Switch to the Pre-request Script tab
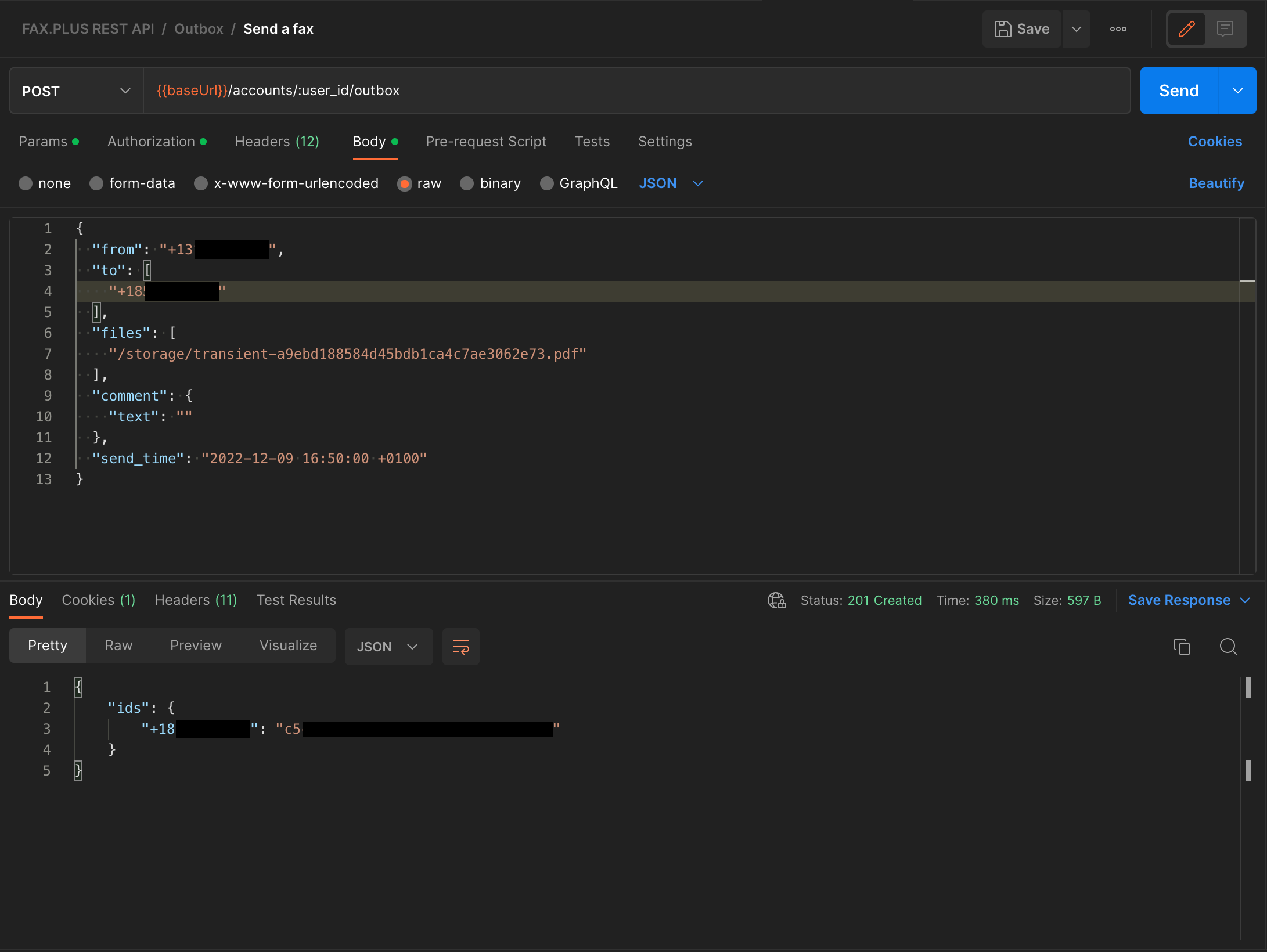Image resolution: width=1267 pixels, height=952 pixels. [485, 142]
